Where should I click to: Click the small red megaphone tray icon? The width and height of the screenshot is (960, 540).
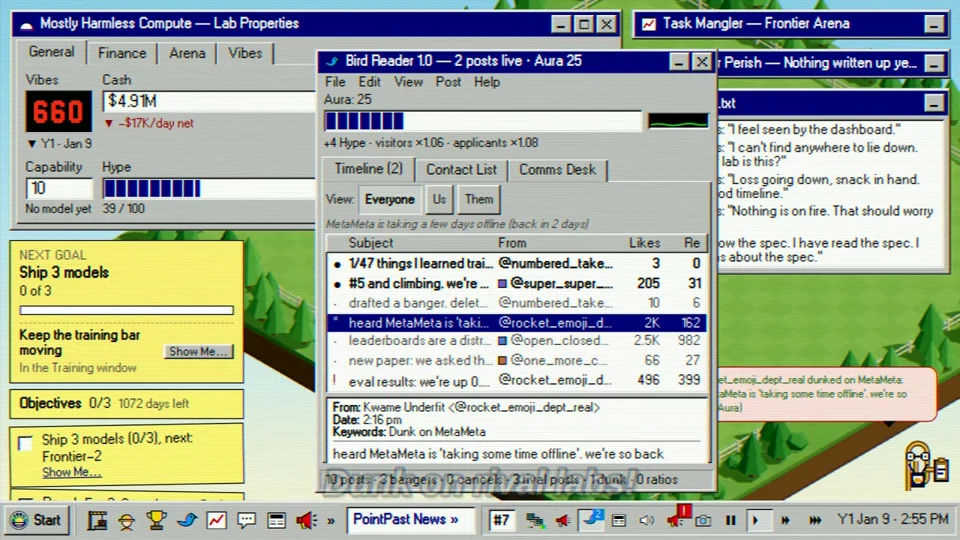coord(563,520)
